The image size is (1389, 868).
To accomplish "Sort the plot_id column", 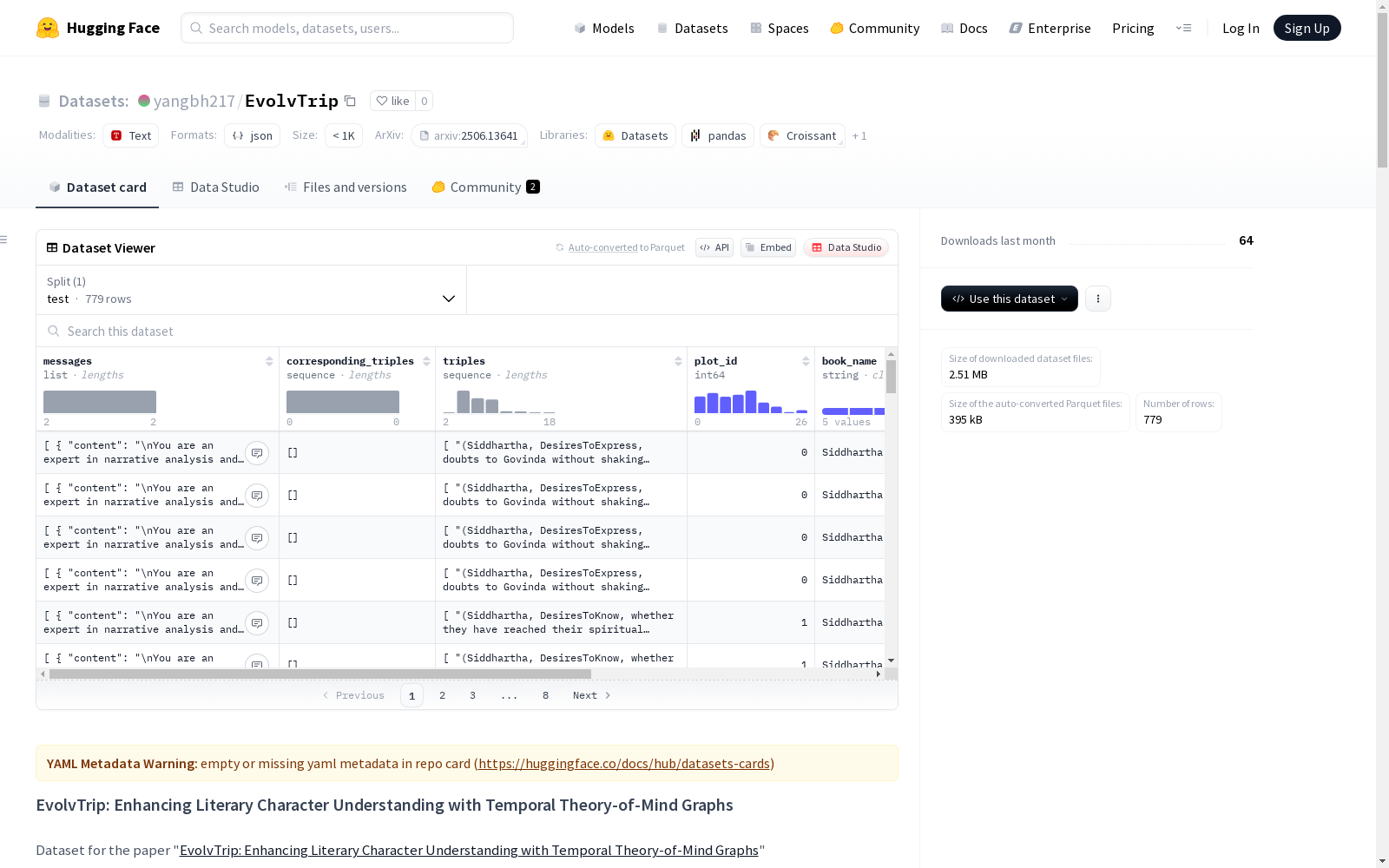I will click(806, 361).
